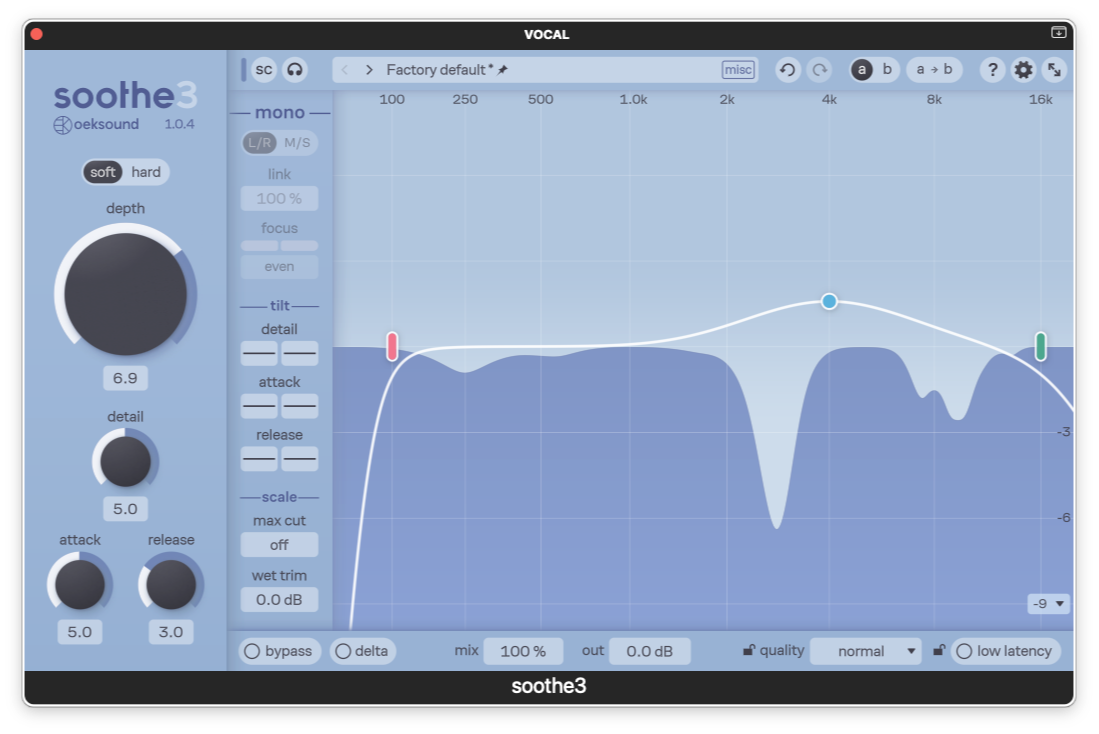
Task: Click the misc preset tag
Action: tap(738, 69)
